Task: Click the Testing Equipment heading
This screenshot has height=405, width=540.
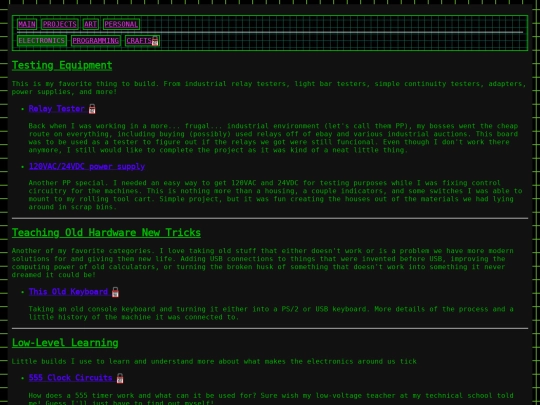Action: [x=62, y=65]
